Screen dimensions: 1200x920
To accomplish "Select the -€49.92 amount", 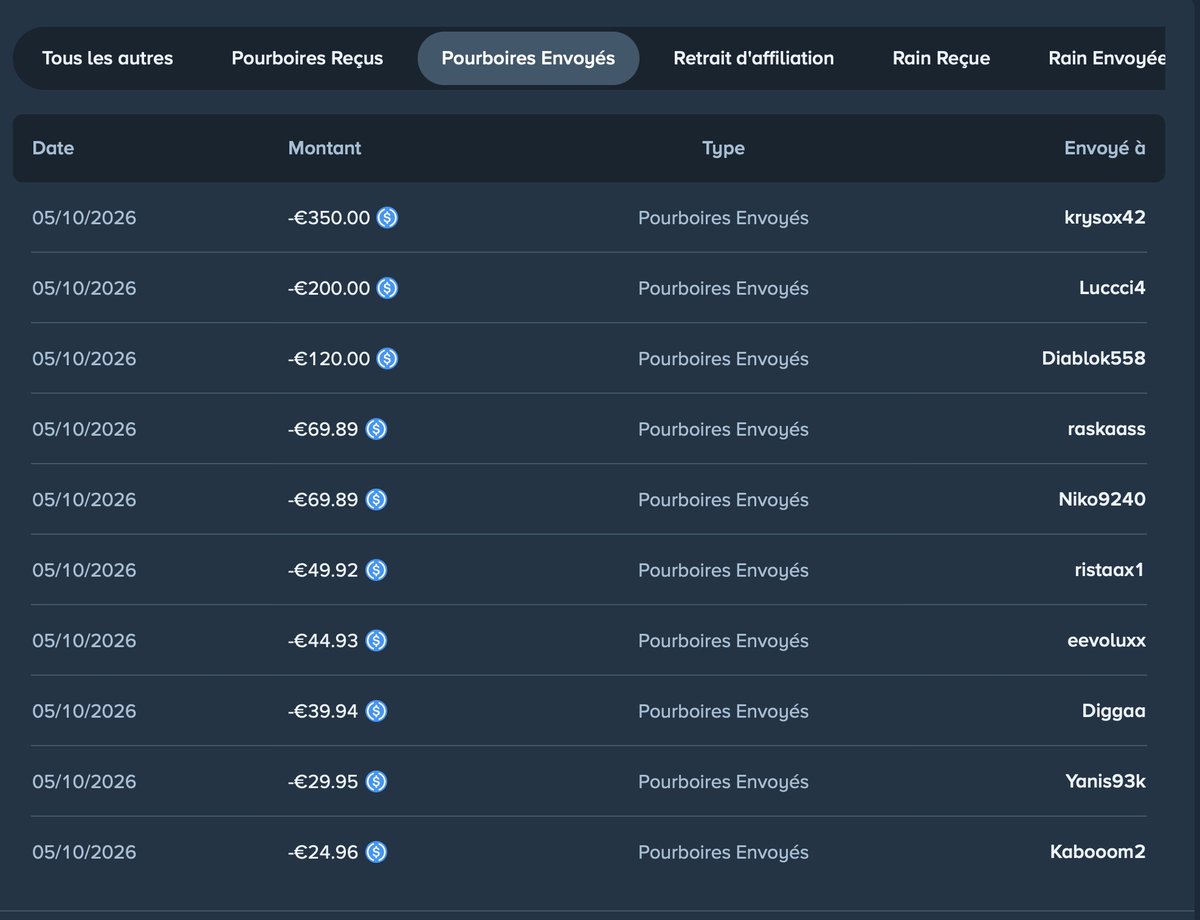I will pyautogui.click(x=323, y=570).
